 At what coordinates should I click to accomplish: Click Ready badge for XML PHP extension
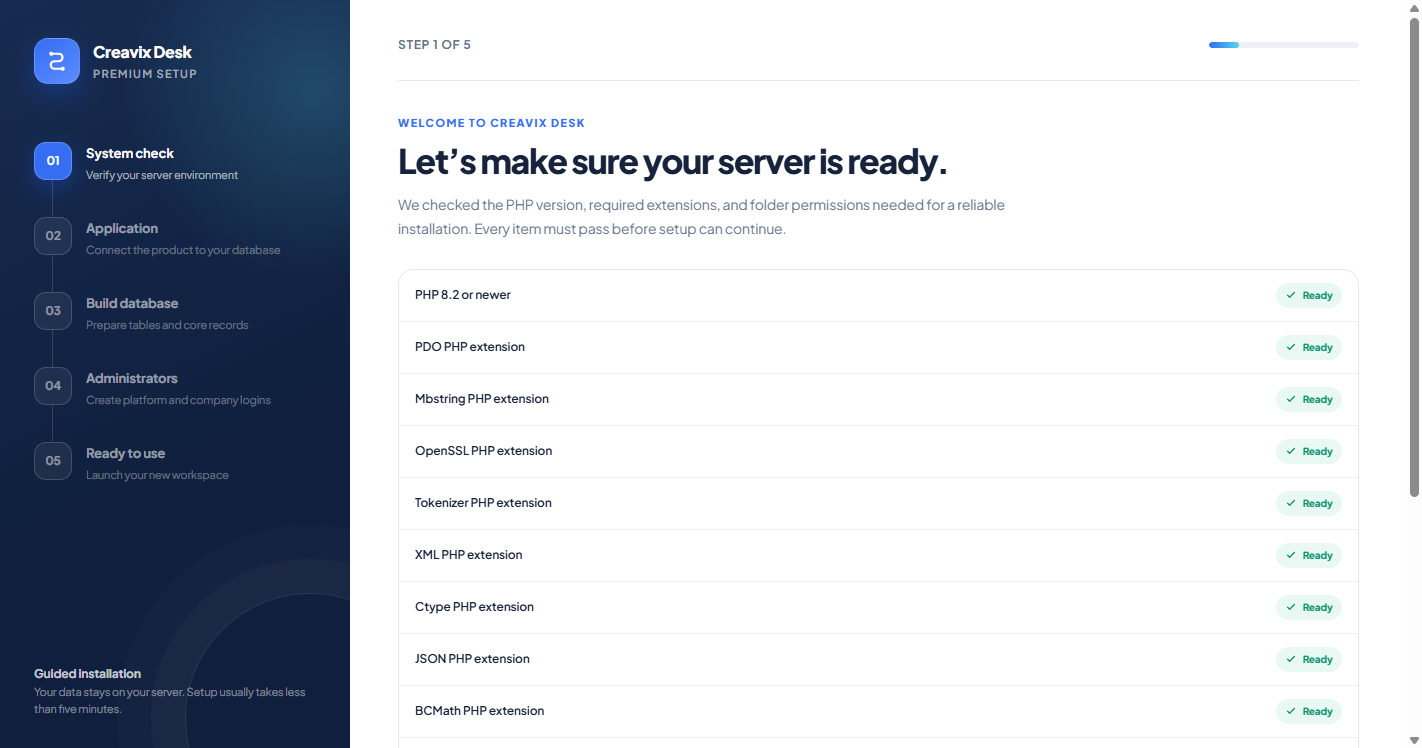click(1309, 555)
